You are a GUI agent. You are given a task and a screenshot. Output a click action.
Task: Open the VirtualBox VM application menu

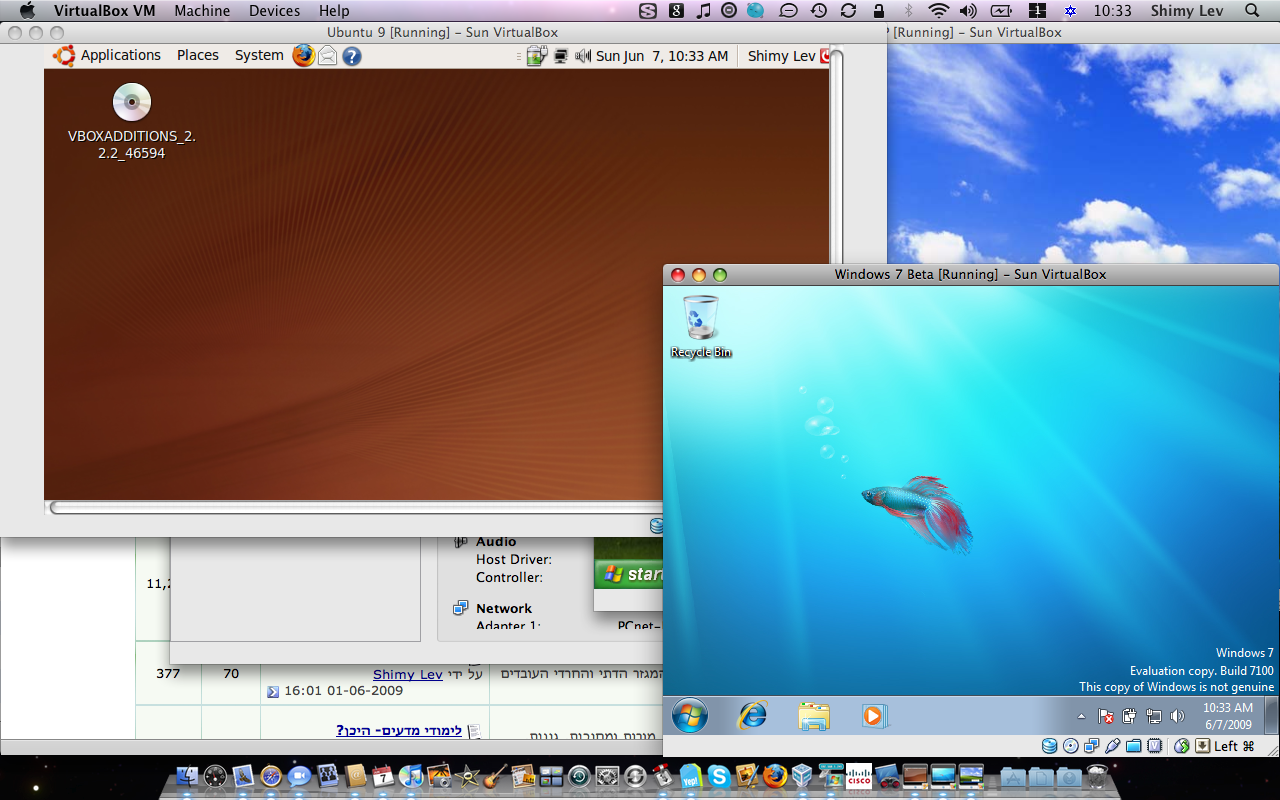(x=105, y=11)
